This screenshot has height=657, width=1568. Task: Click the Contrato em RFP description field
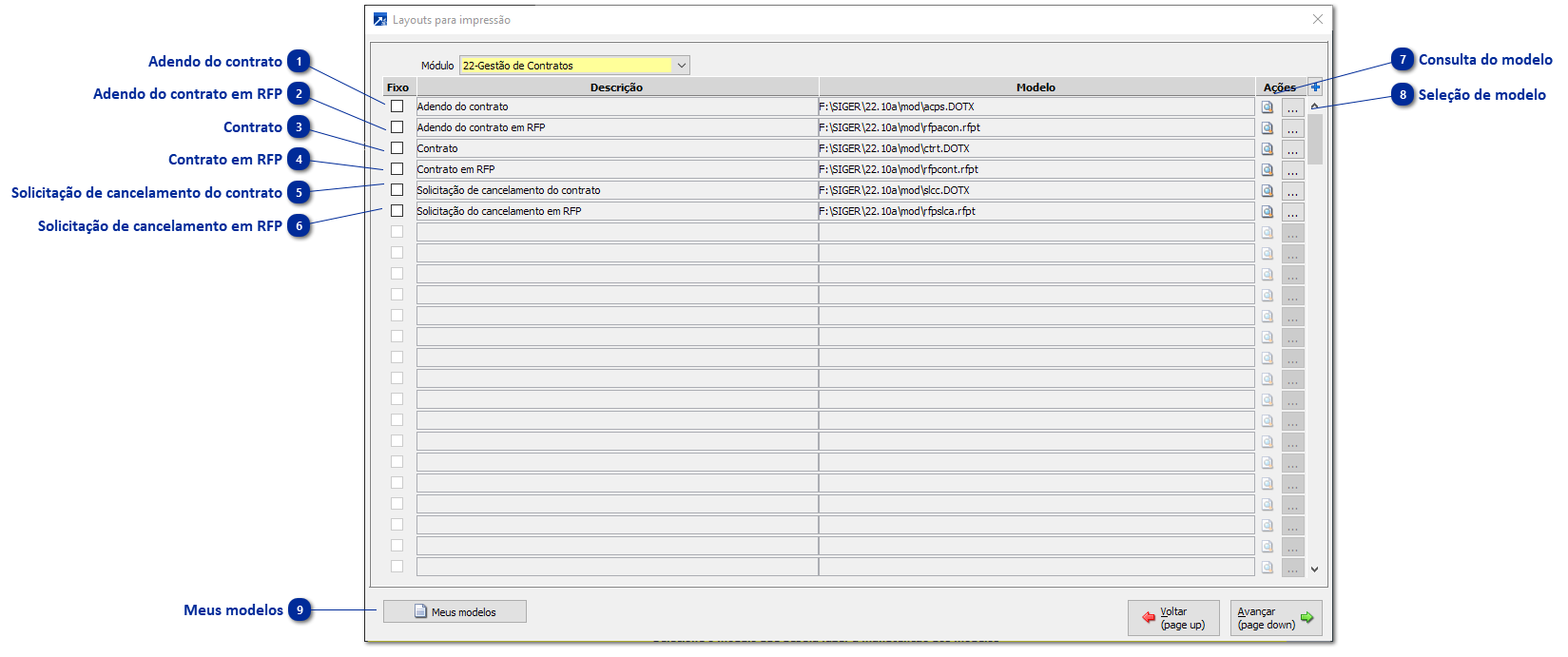click(x=617, y=169)
